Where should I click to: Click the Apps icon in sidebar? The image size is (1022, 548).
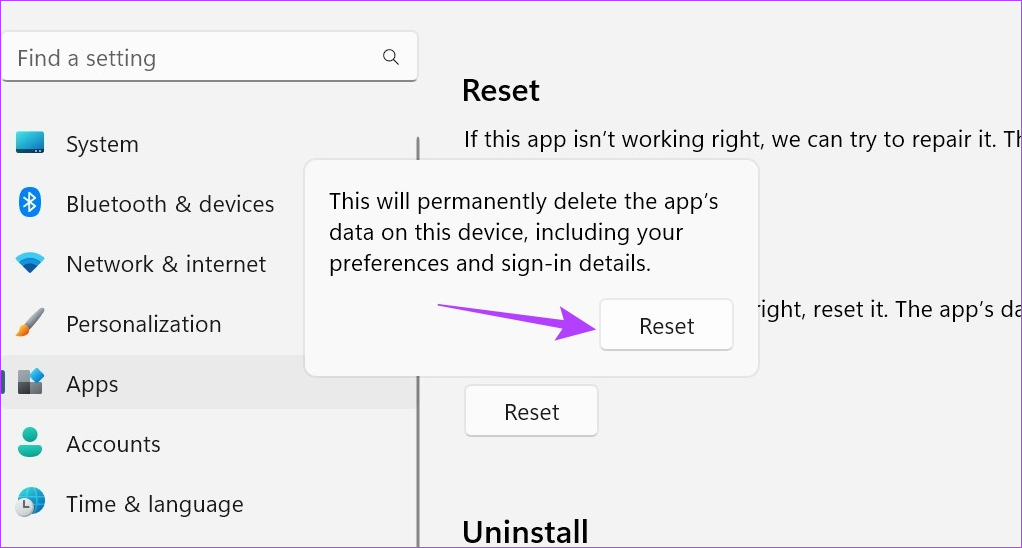(30, 382)
